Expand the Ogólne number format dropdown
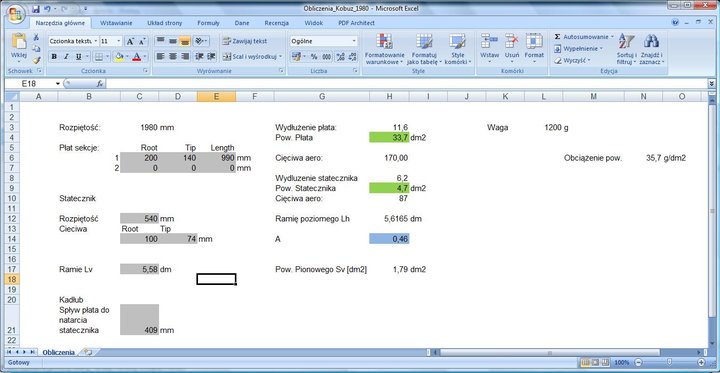The image size is (720, 373). point(354,41)
